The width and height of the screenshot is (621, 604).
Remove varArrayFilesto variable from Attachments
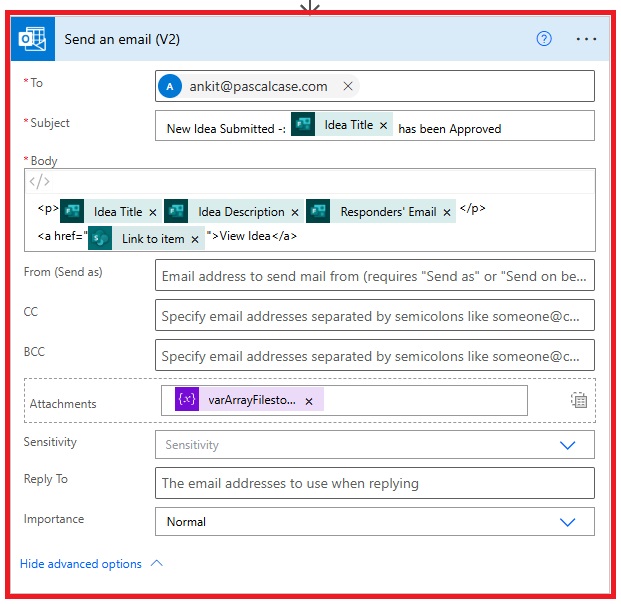[309, 401]
